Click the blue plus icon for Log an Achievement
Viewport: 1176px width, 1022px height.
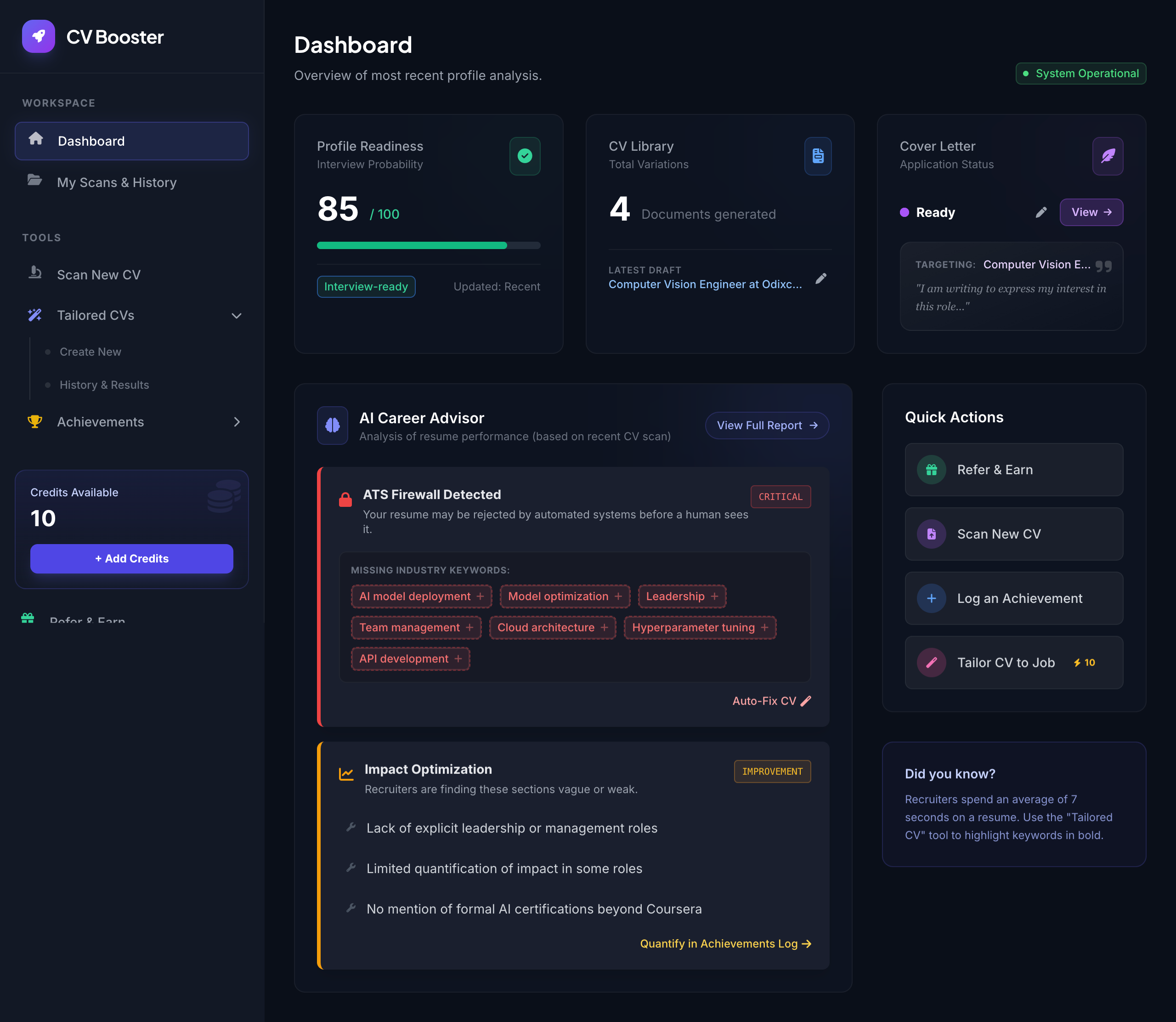pos(932,598)
